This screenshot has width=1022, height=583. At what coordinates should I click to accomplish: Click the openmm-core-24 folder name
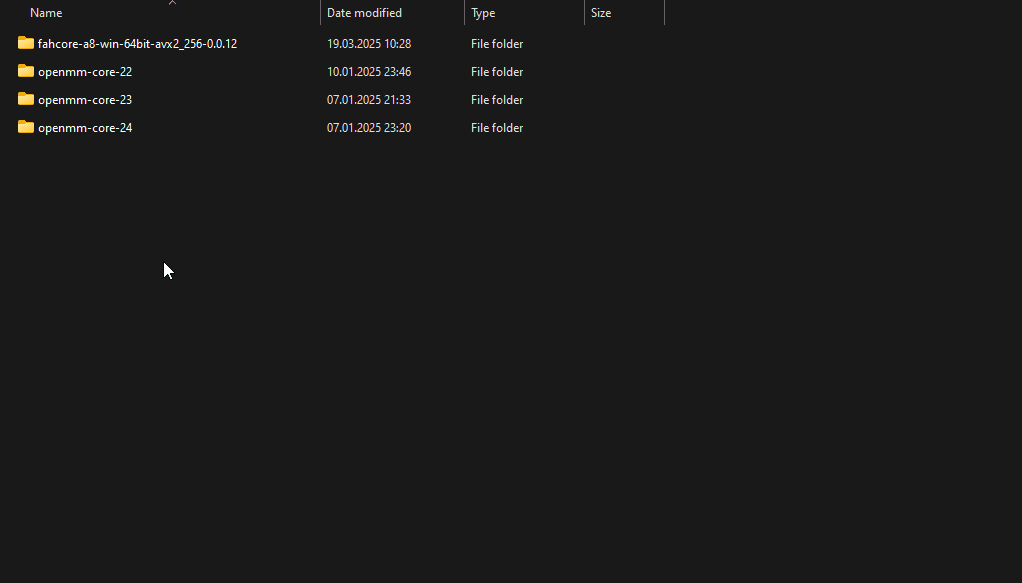point(85,128)
